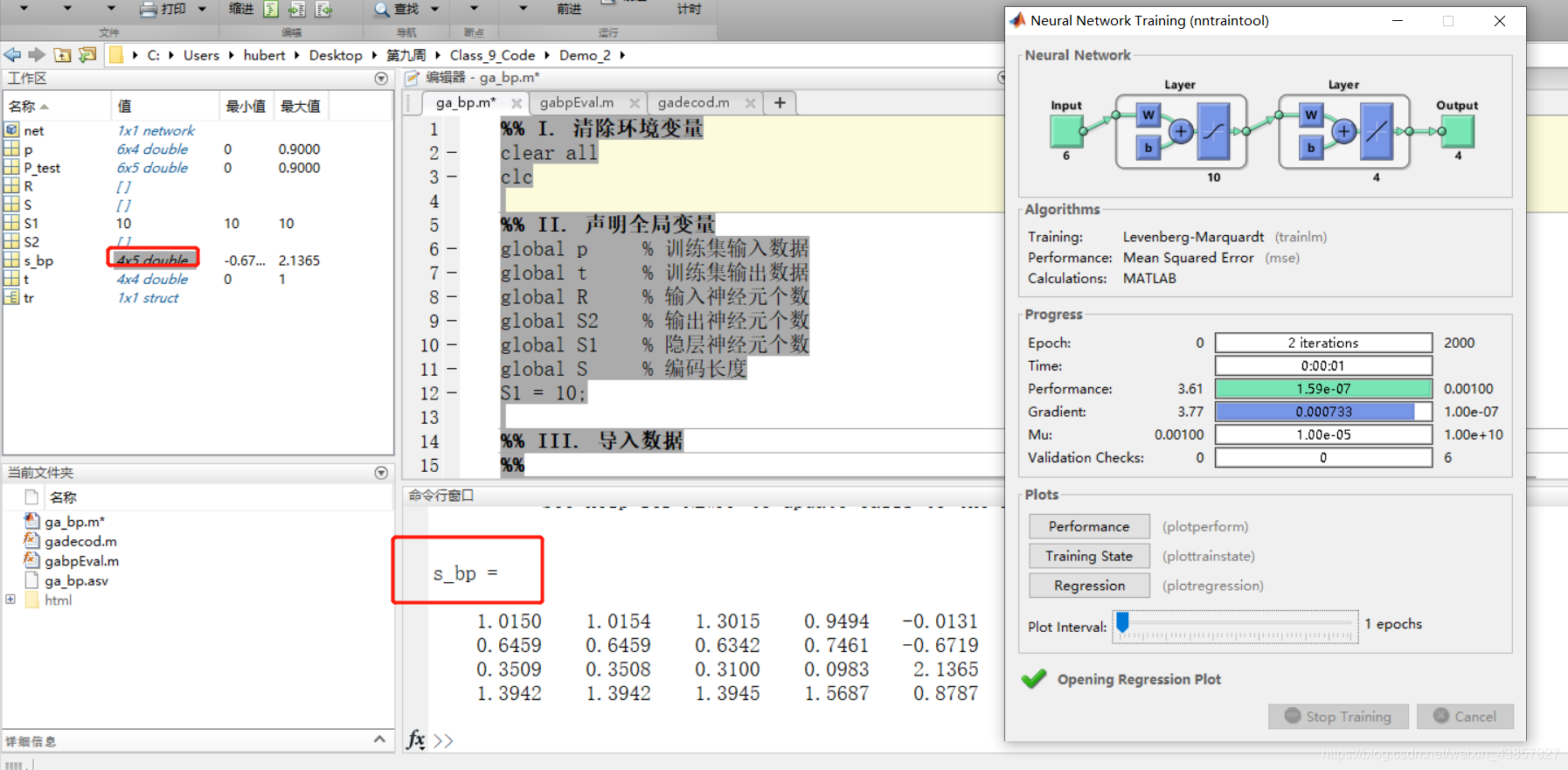Click the net variable icon in the workspace
Screen dimensions: 1568x770
point(11,130)
